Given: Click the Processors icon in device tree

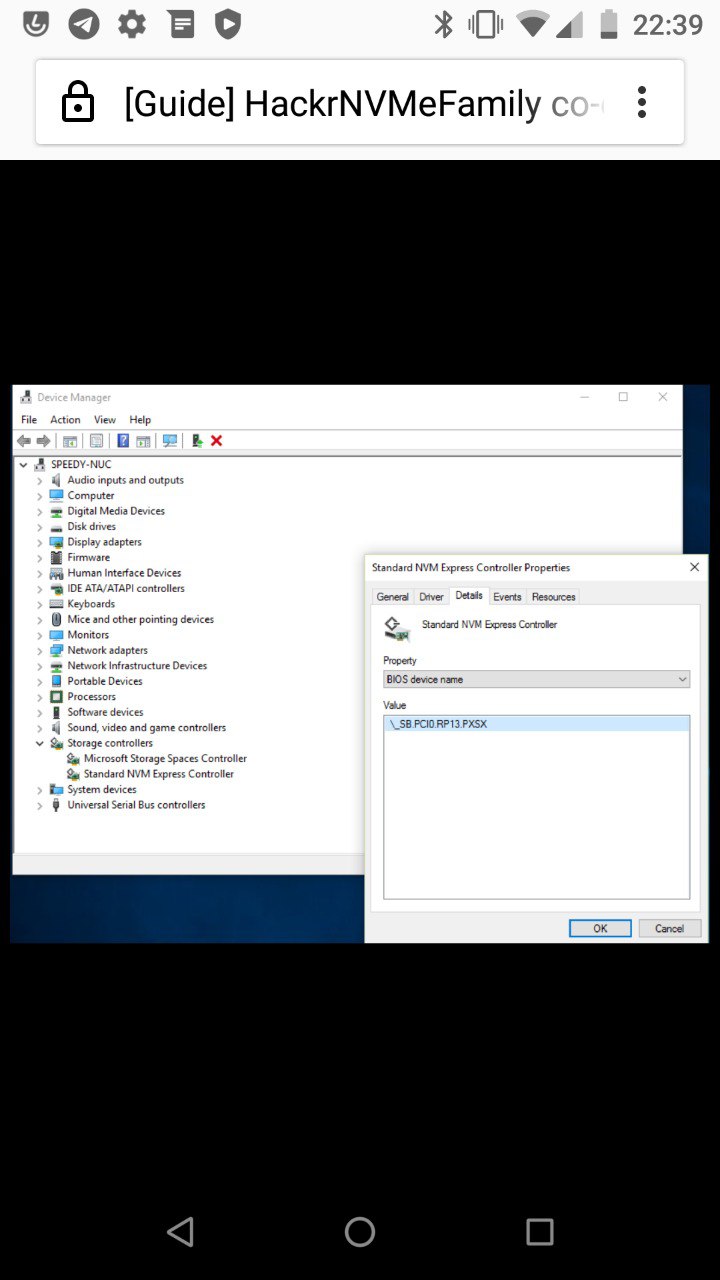Looking at the screenshot, I should (x=57, y=696).
